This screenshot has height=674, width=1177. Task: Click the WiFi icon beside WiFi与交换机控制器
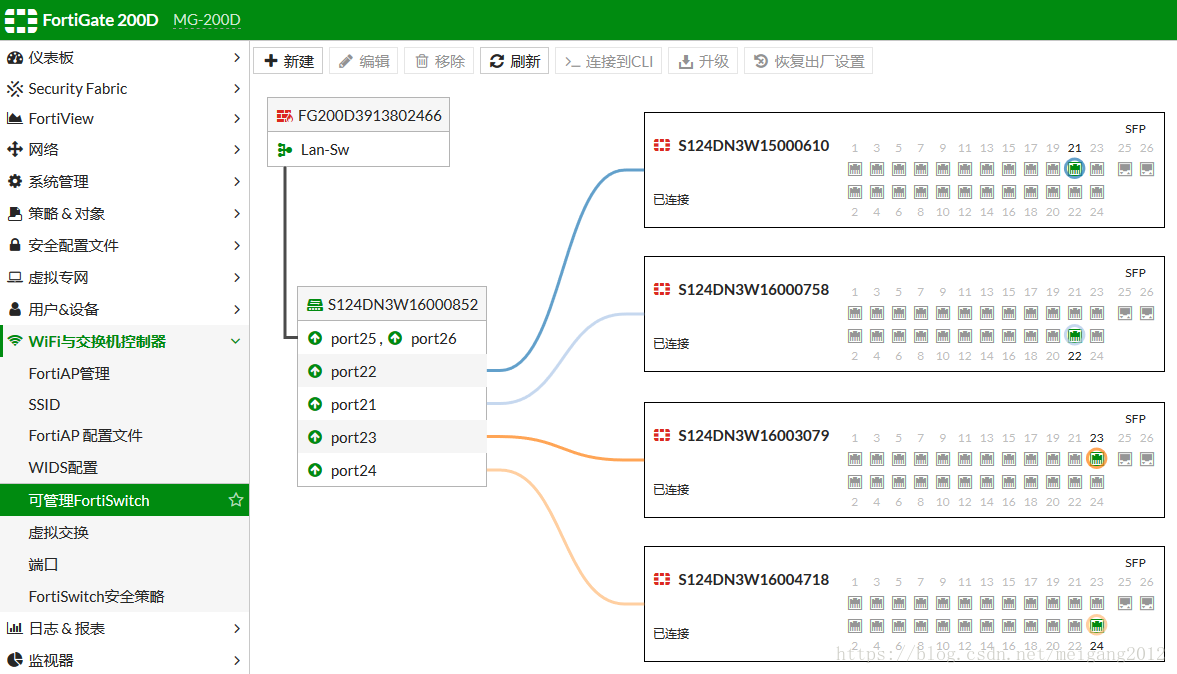(x=14, y=341)
